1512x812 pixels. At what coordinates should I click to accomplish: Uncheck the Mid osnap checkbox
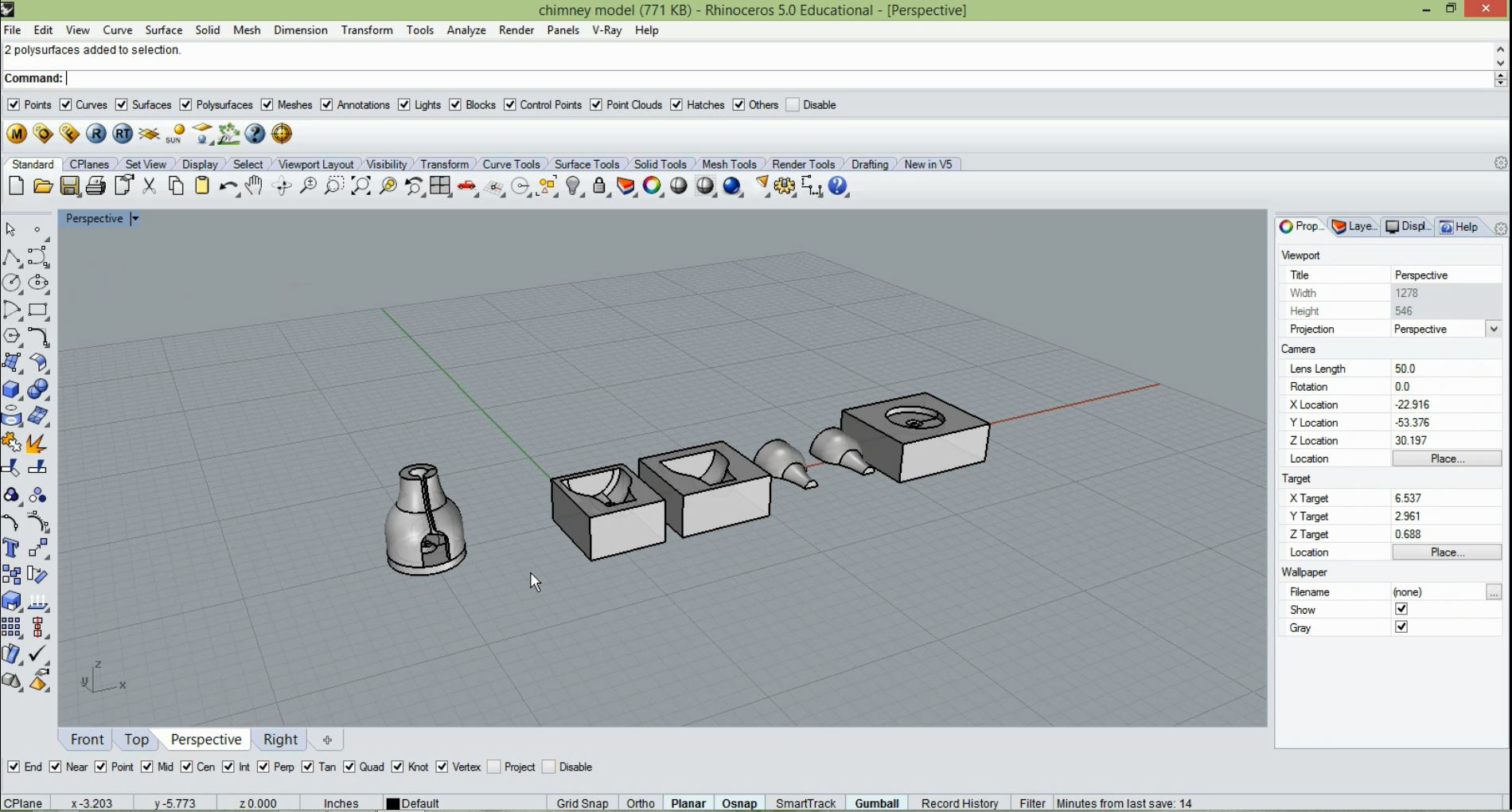point(147,767)
